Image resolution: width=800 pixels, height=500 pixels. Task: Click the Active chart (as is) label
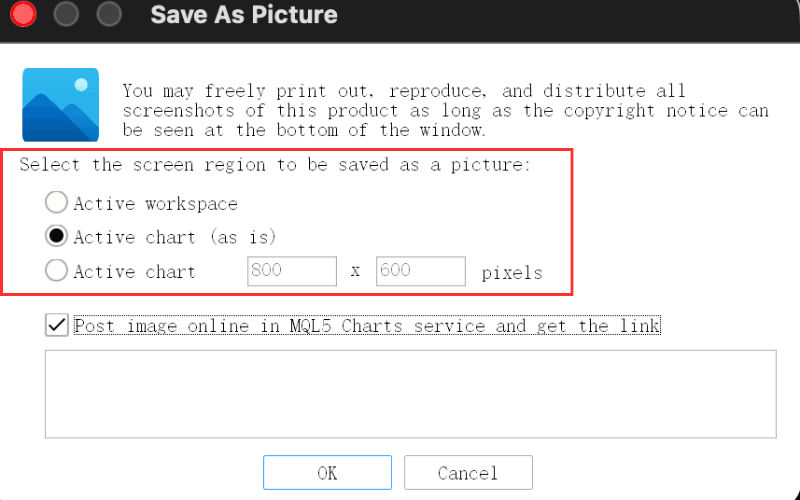[x=175, y=237]
